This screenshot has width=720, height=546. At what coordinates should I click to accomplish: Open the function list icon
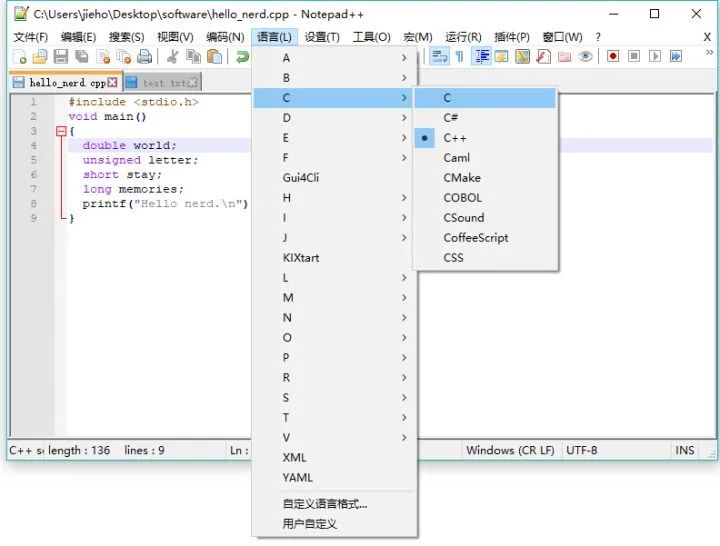543,56
